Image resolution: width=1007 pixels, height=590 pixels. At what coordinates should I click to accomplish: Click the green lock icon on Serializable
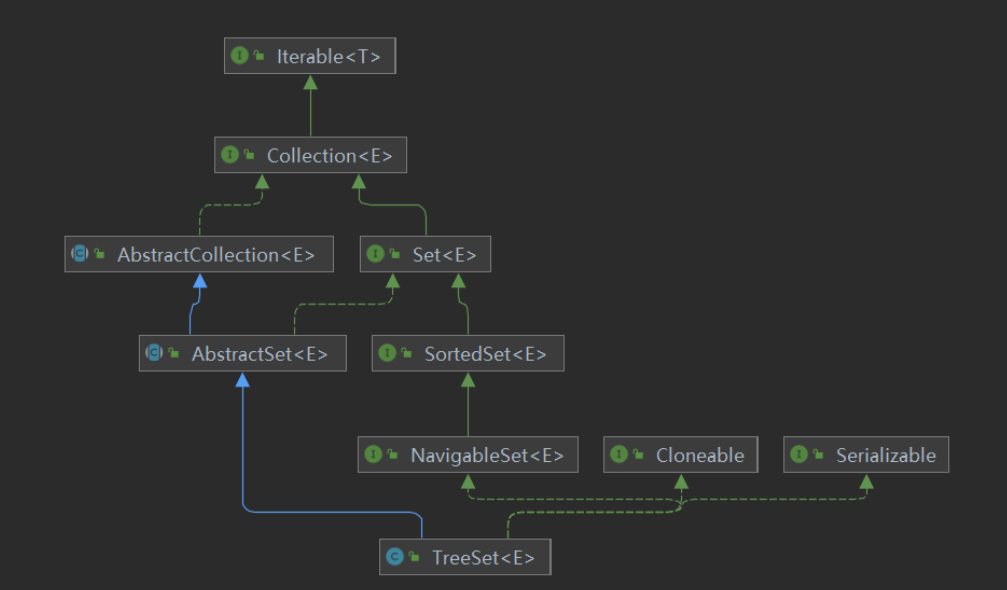pos(817,455)
